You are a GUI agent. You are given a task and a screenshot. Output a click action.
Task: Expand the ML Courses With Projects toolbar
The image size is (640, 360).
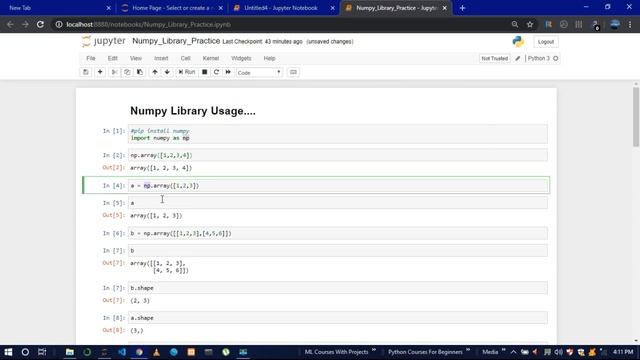coord(373,350)
